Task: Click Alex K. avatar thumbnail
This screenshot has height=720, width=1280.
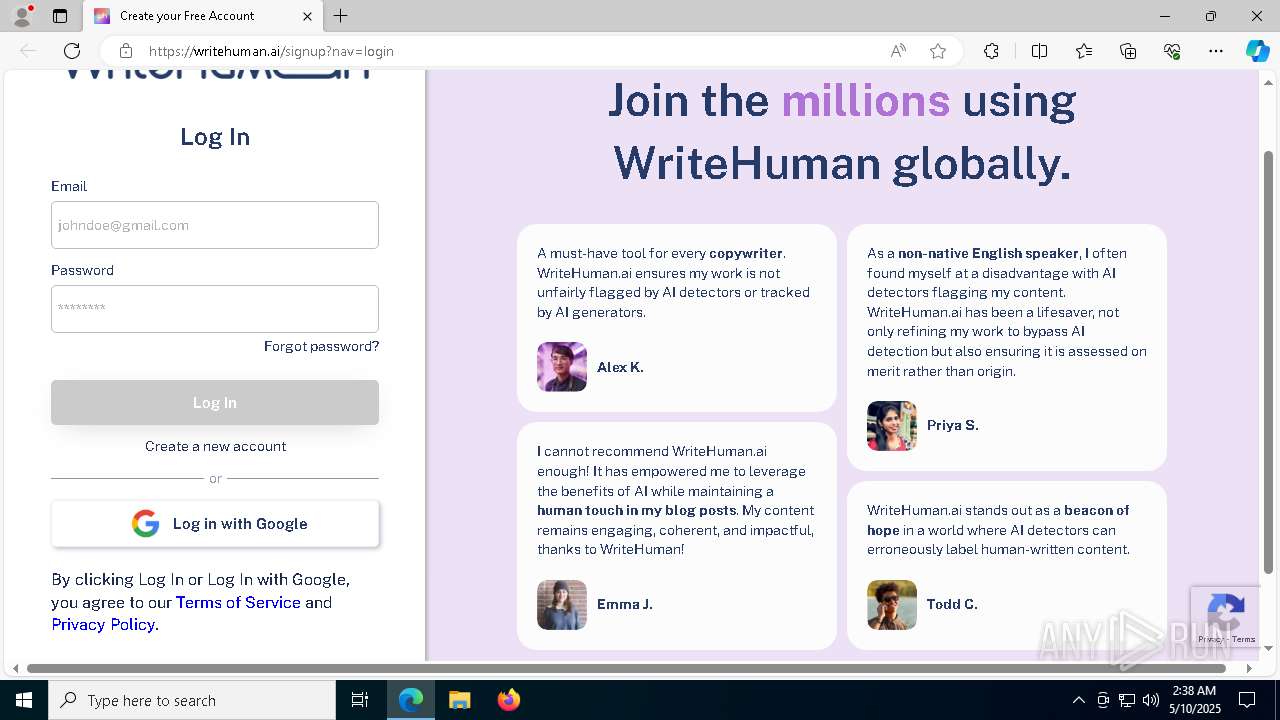Action: pyautogui.click(x=562, y=367)
